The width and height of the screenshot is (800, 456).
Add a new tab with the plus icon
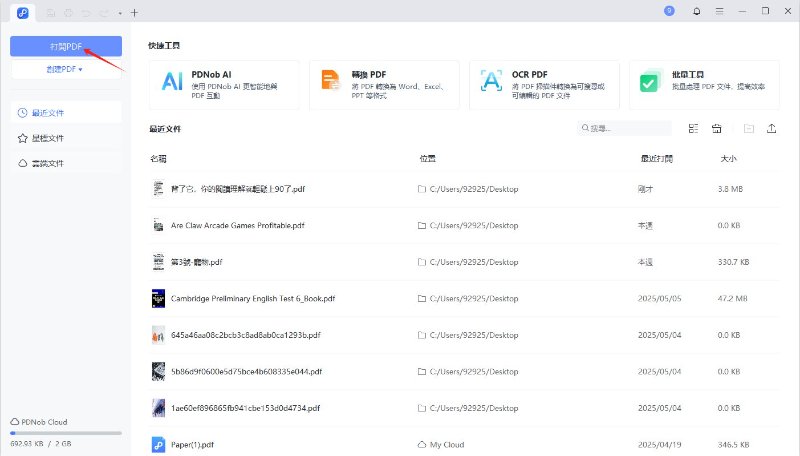[x=134, y=13]
